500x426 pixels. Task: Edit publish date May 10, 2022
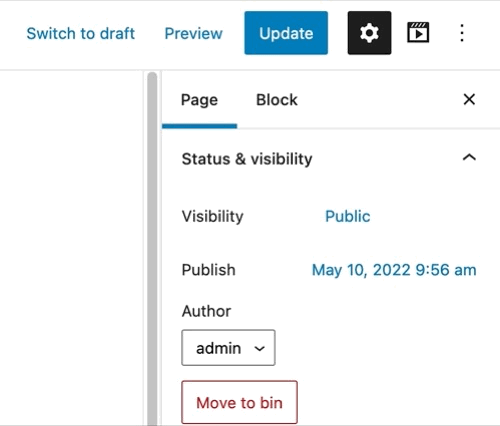394,270
